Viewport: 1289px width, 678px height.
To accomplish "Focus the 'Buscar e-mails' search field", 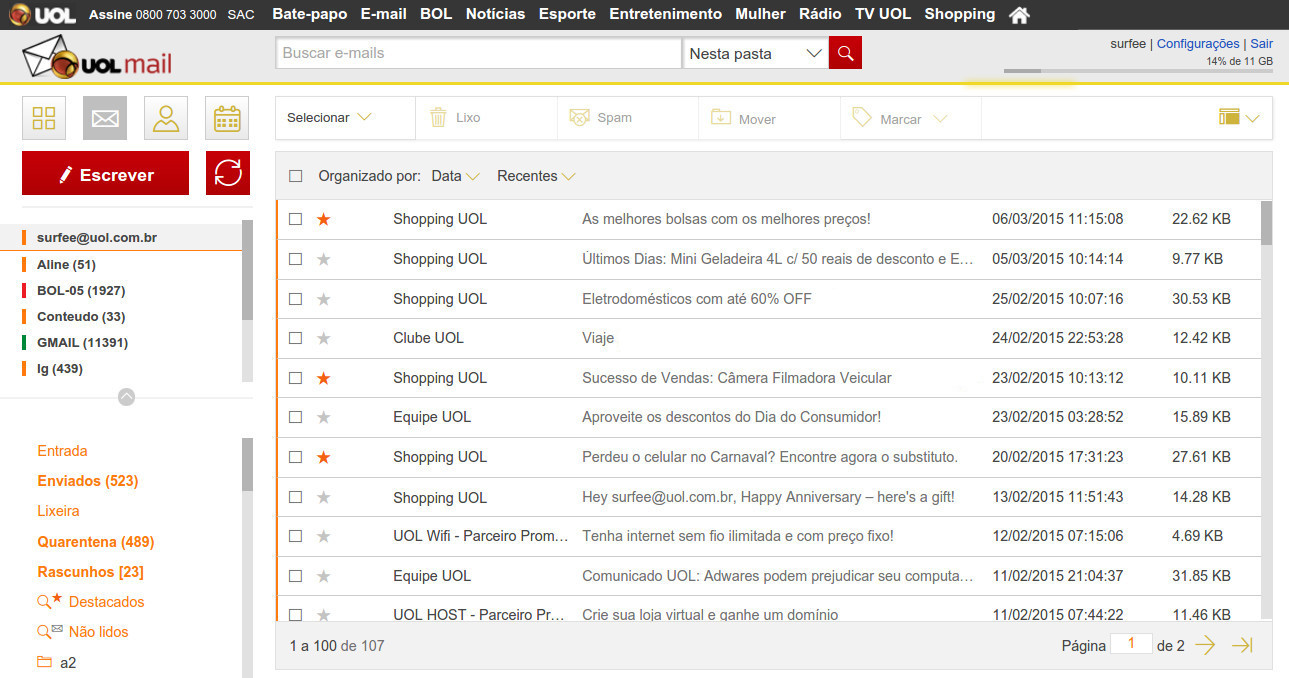I will [x=478, y=53].
